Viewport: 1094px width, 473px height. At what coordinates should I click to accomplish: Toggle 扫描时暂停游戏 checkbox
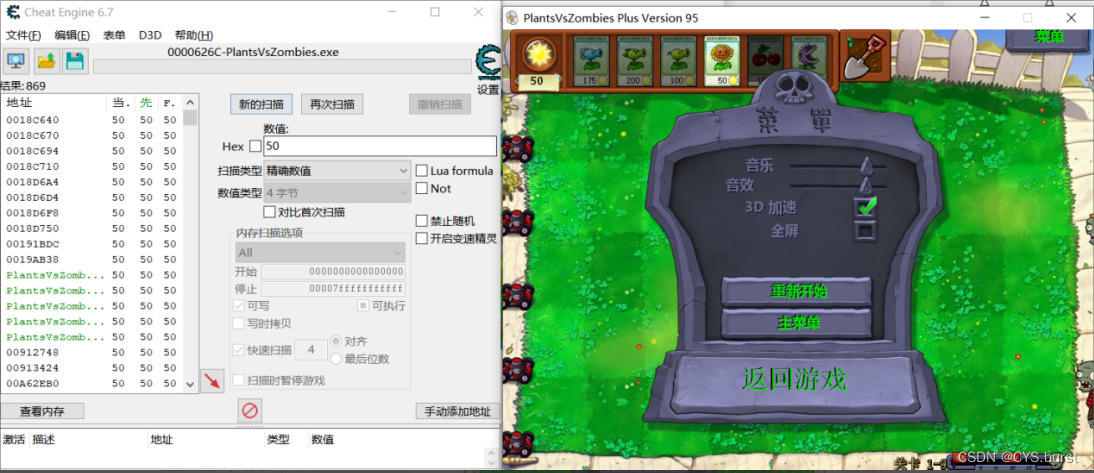[x=239, y=380]
